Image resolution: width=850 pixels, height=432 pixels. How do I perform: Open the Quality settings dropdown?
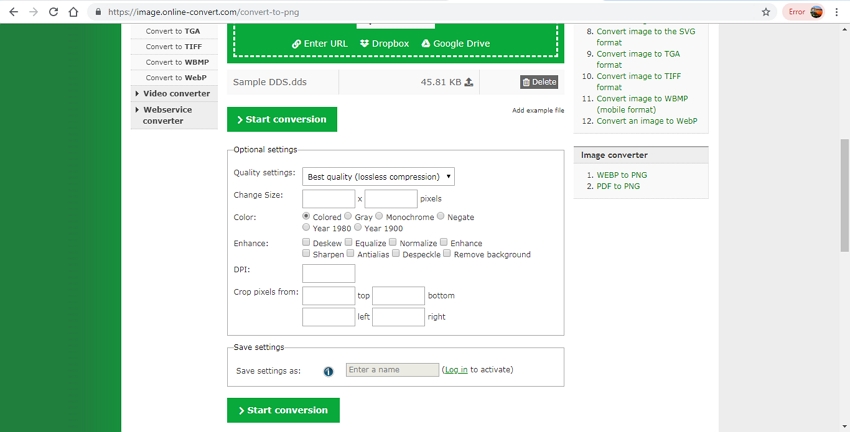click(379, 177)
